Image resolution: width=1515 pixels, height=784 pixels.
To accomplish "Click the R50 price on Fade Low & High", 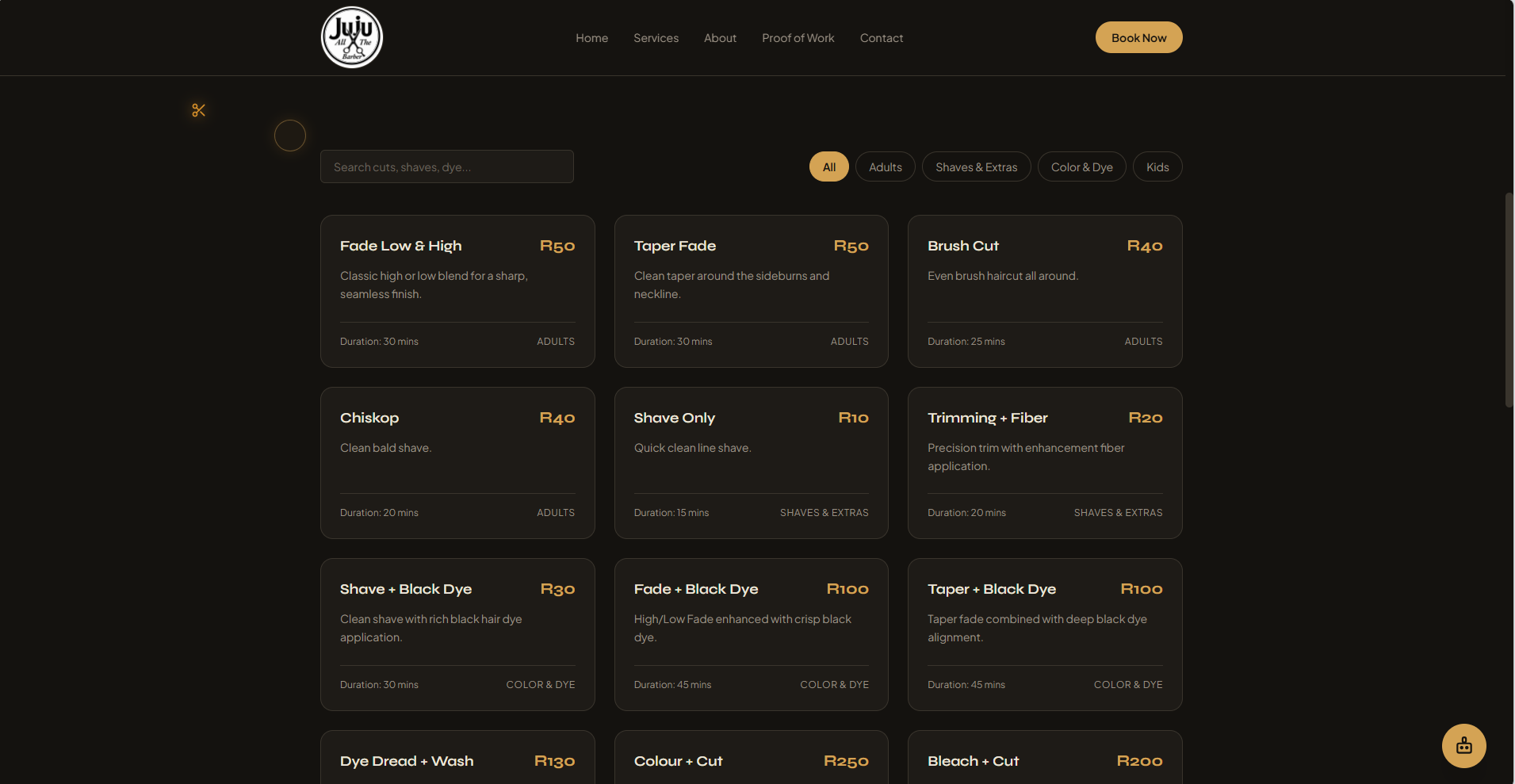I will point(557,246).
